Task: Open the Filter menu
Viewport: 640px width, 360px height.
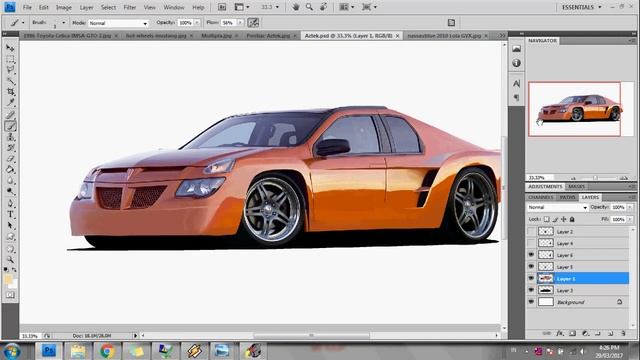Action: coord(129,7)
